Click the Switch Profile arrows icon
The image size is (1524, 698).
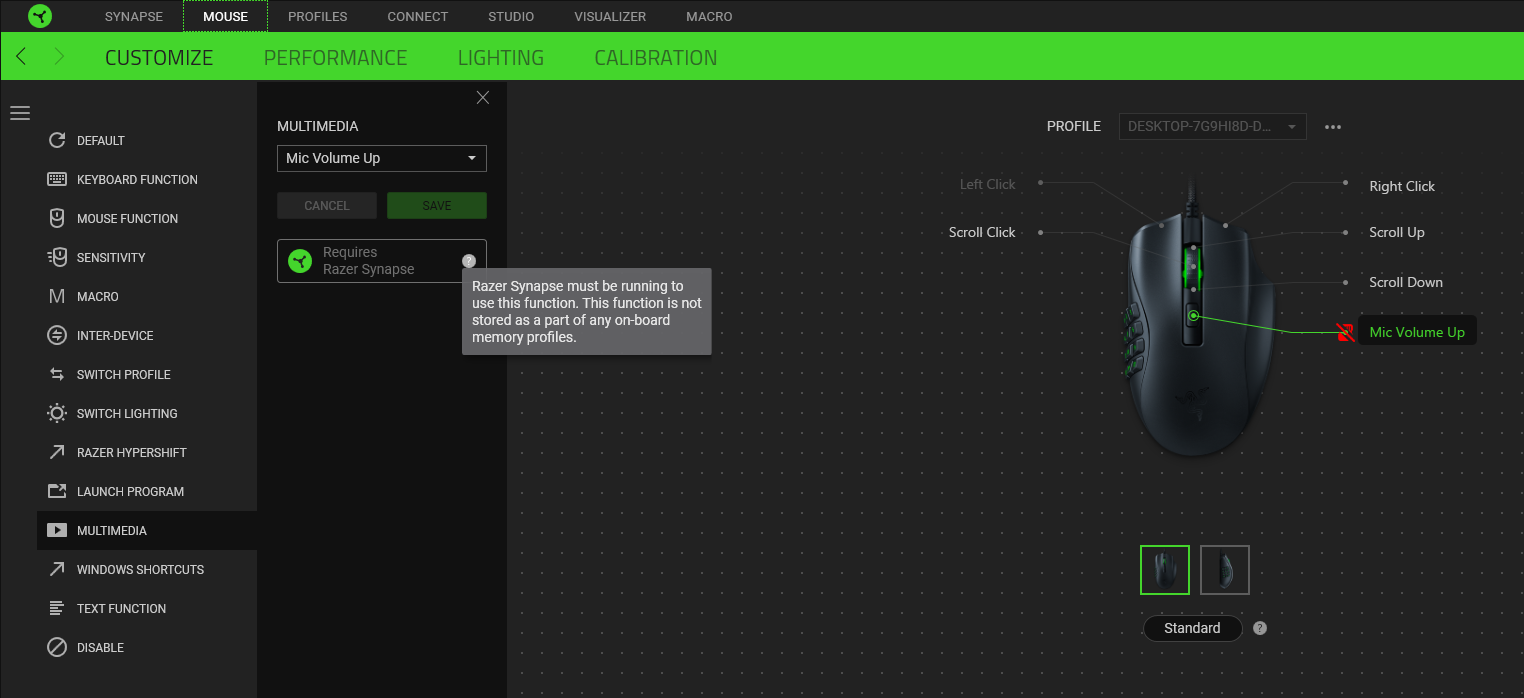click(x=57, y=374)
